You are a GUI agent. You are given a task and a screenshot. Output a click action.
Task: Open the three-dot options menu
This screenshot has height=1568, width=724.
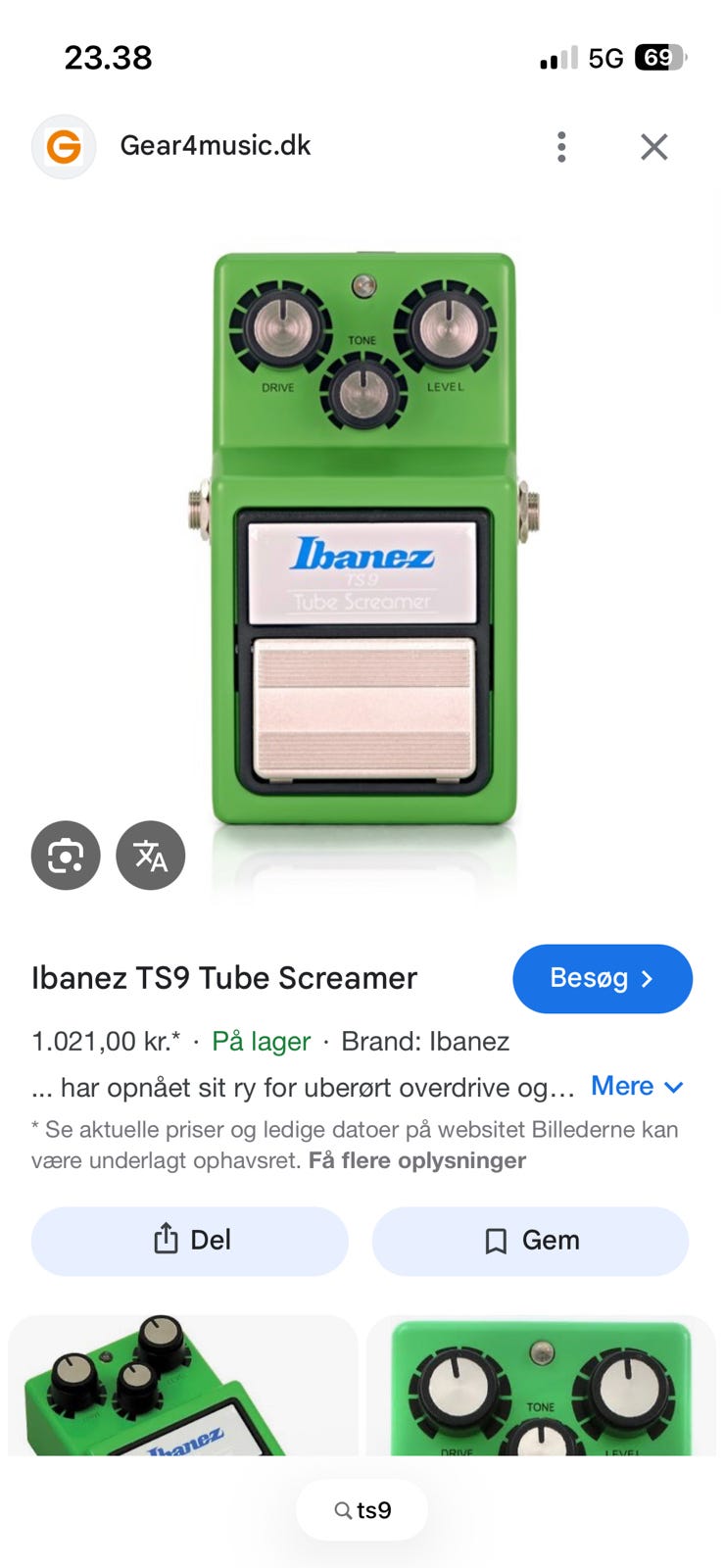561,147
